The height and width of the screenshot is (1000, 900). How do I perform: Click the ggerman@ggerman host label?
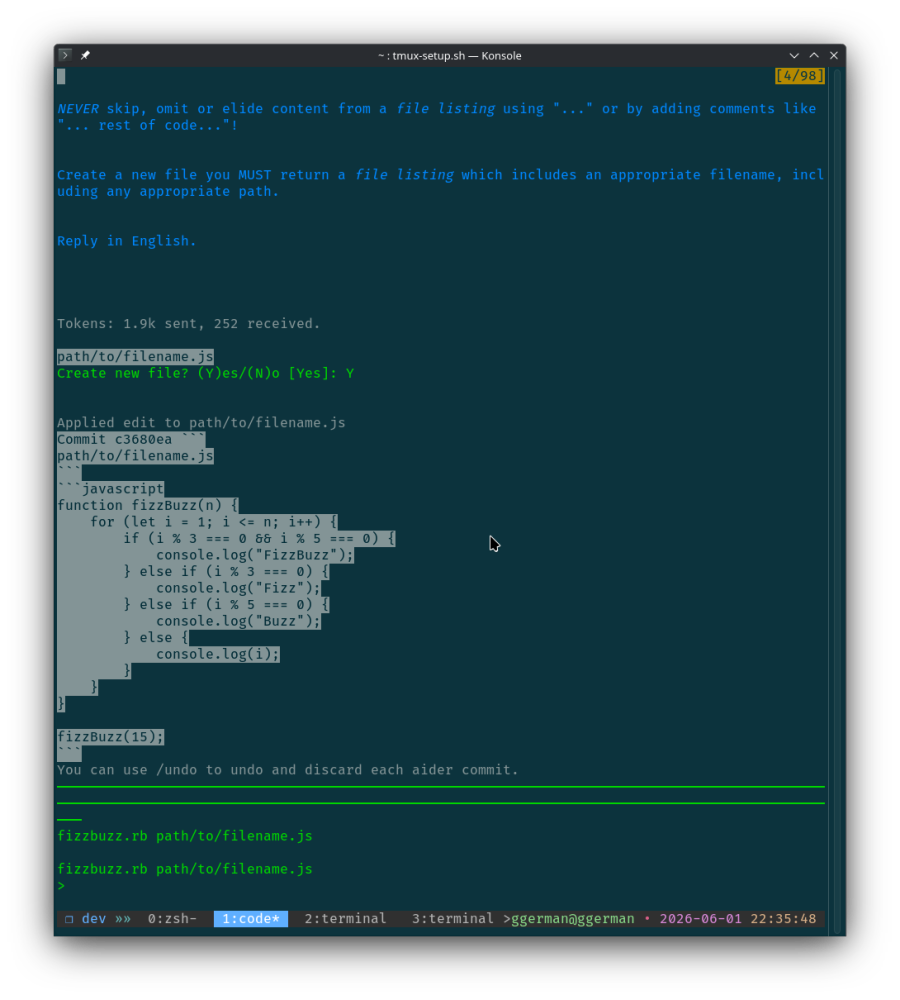[x=573, y=918]
